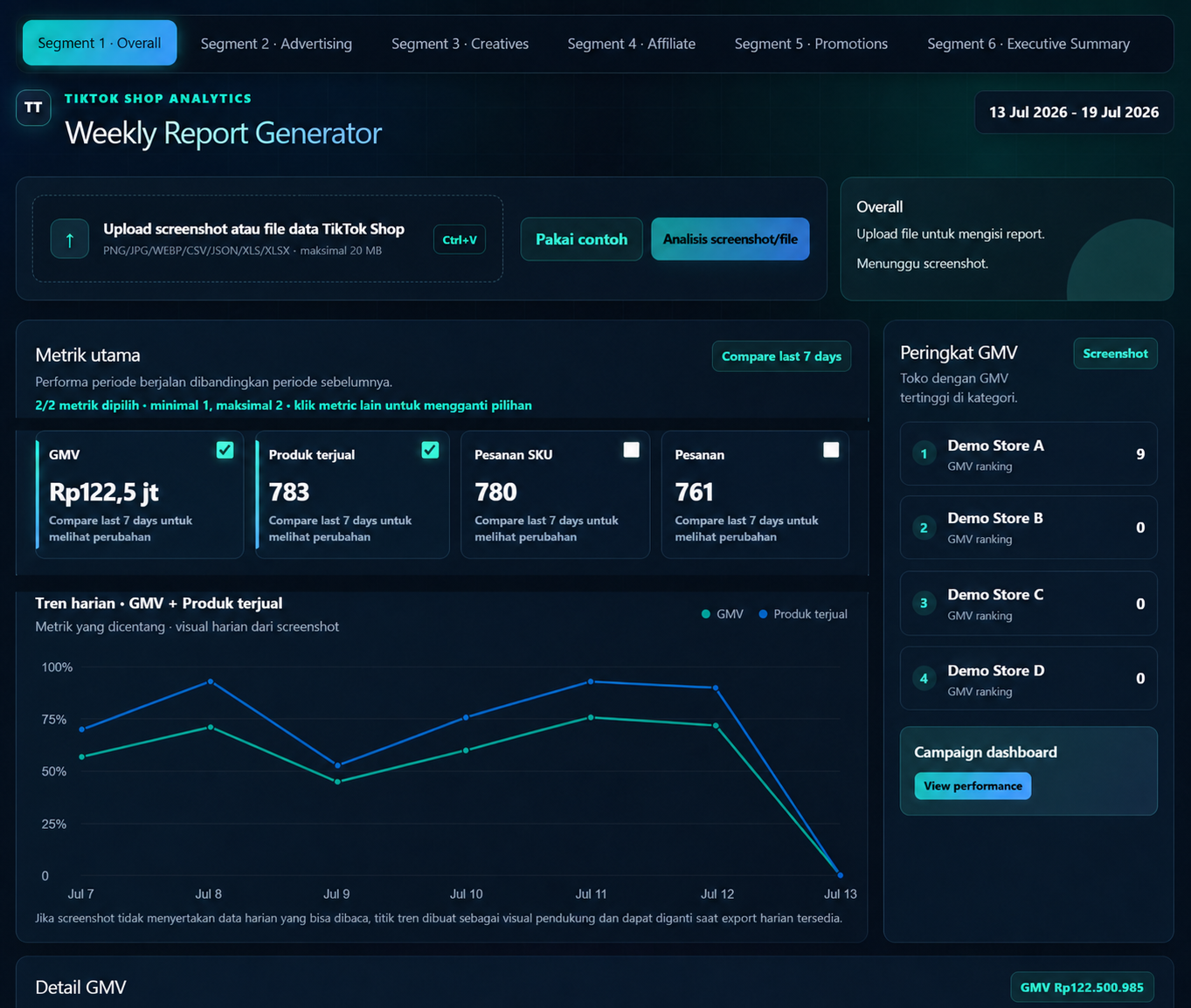Click the '2/2 metrik dipilih' hint text
Image resolution: width=1191 pixels, height=1008 pixels.
(283, 405)
